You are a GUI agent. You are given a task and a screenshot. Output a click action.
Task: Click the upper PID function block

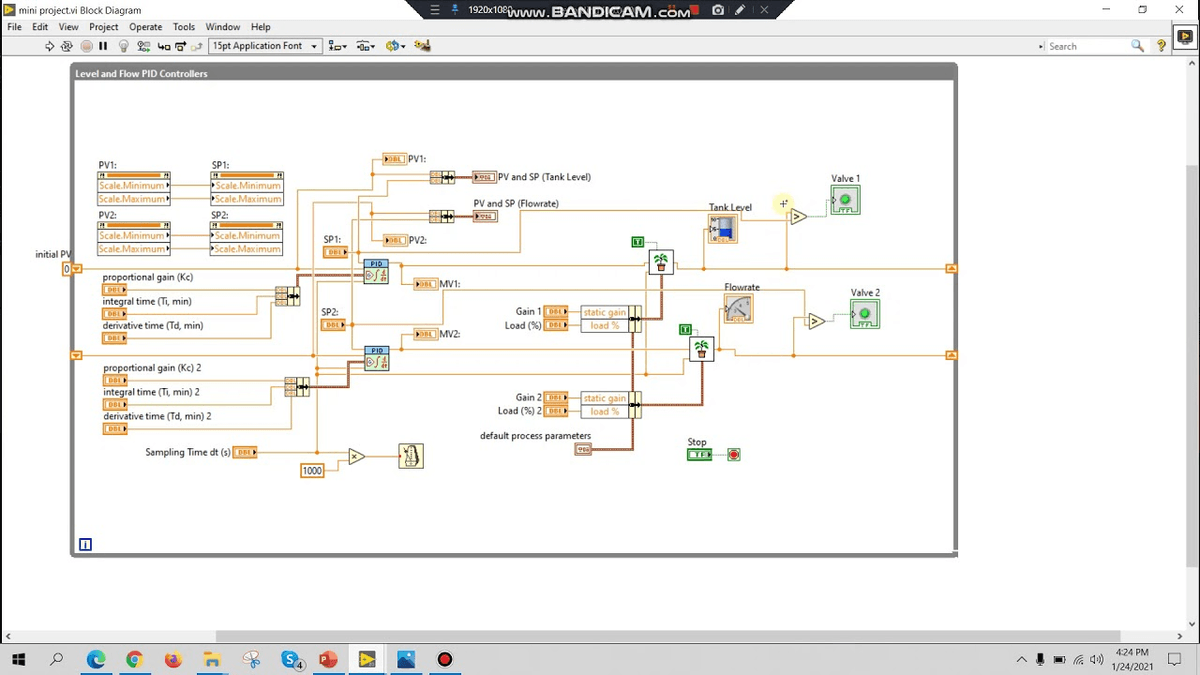(376, 271)
